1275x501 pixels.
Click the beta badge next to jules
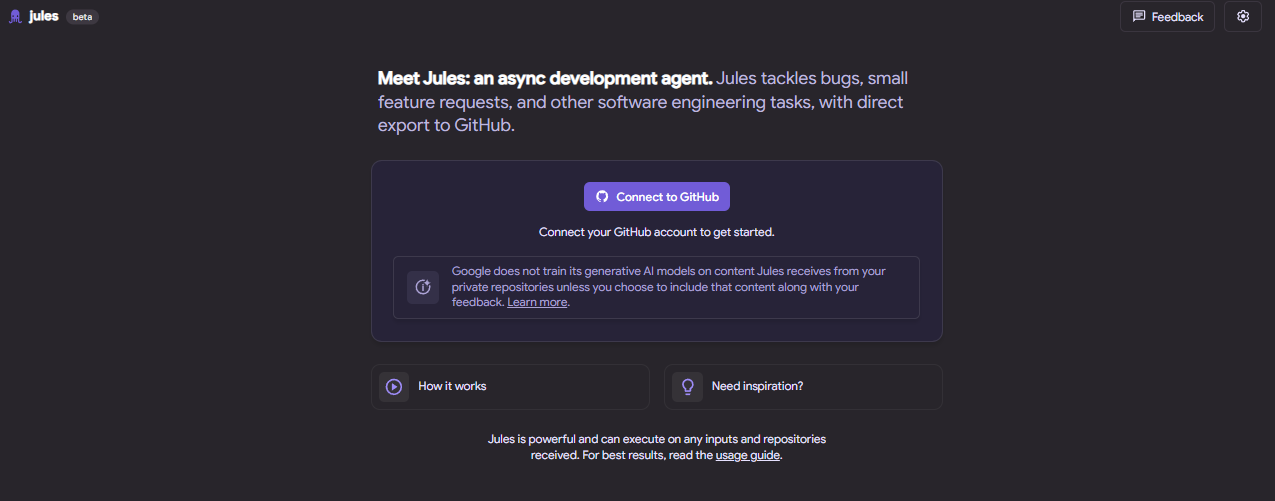(x=82, y=17)
